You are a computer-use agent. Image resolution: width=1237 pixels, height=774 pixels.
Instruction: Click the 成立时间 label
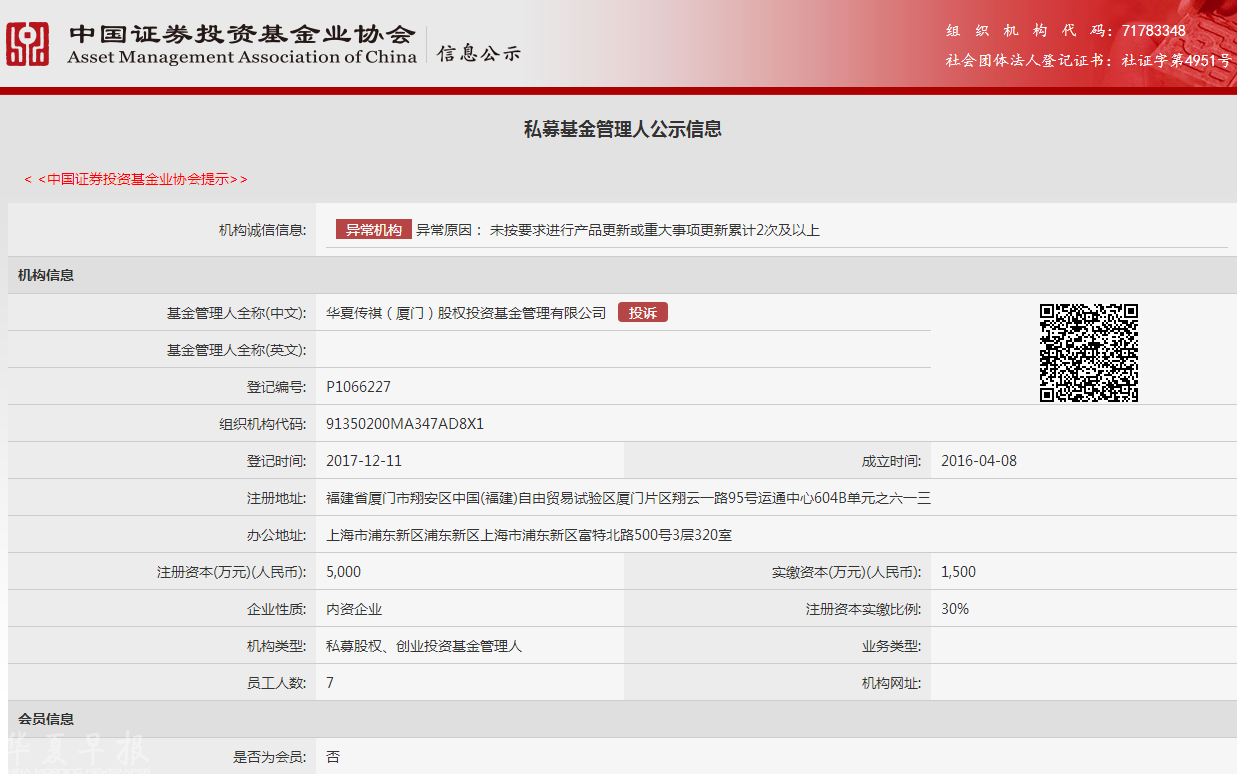point(891,461)
